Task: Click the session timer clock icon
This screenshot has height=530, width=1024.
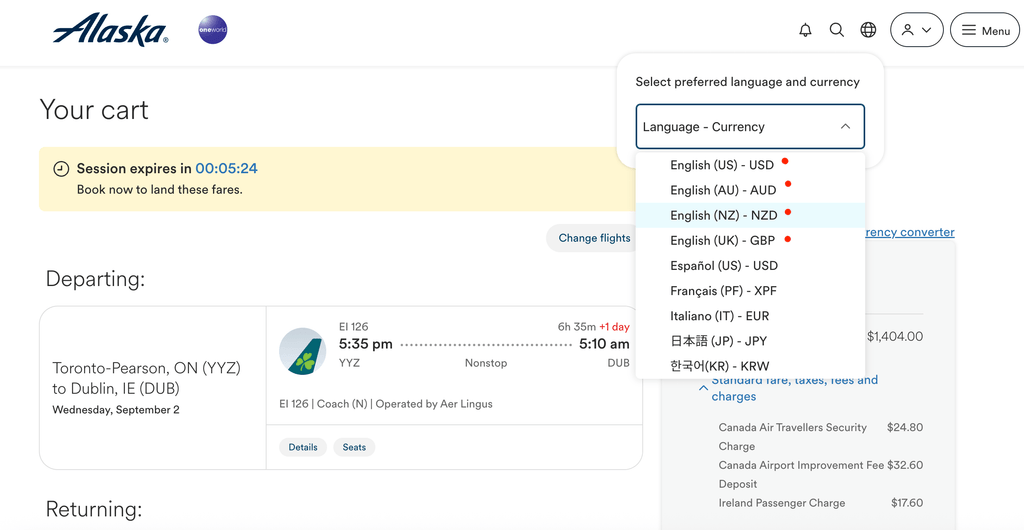Action: point(61,169)
